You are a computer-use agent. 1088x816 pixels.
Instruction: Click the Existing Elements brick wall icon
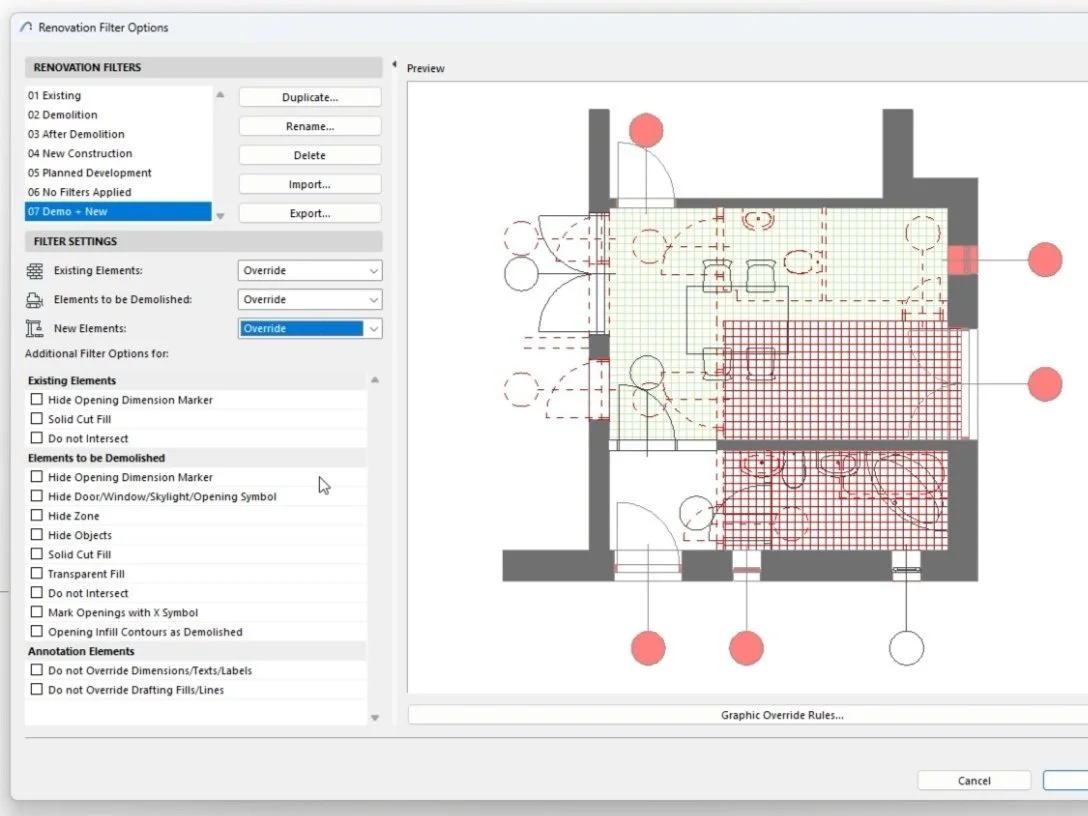(x=35, y=271)
